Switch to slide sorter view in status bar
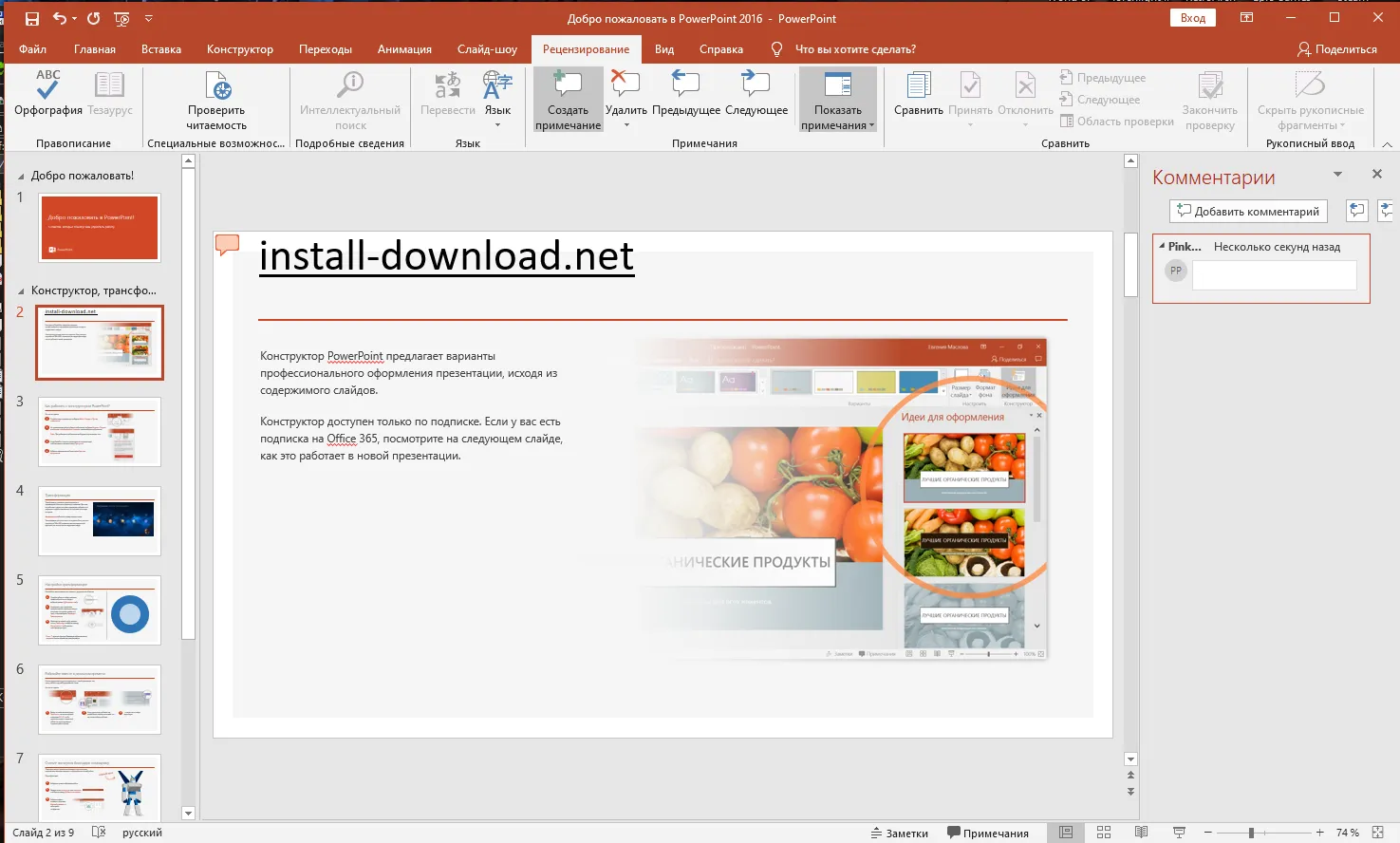Image resolution: width=1400 pixels, height=843 pixels. click(x=1104, y=833)
